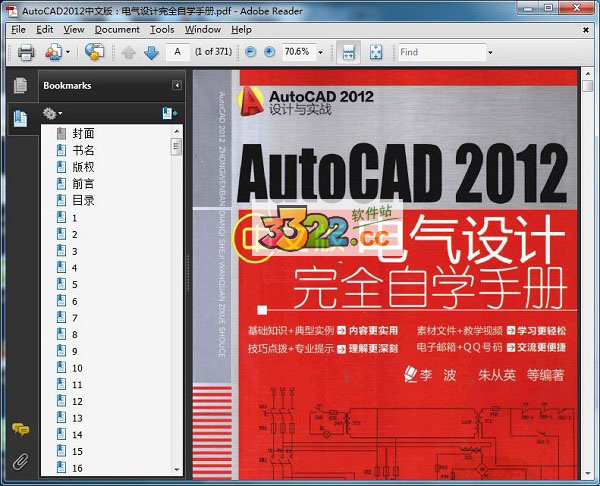Click the bookmarks list scrollbar thumb
The height and width of the screenshot is (486, 600).
point(176,146)
